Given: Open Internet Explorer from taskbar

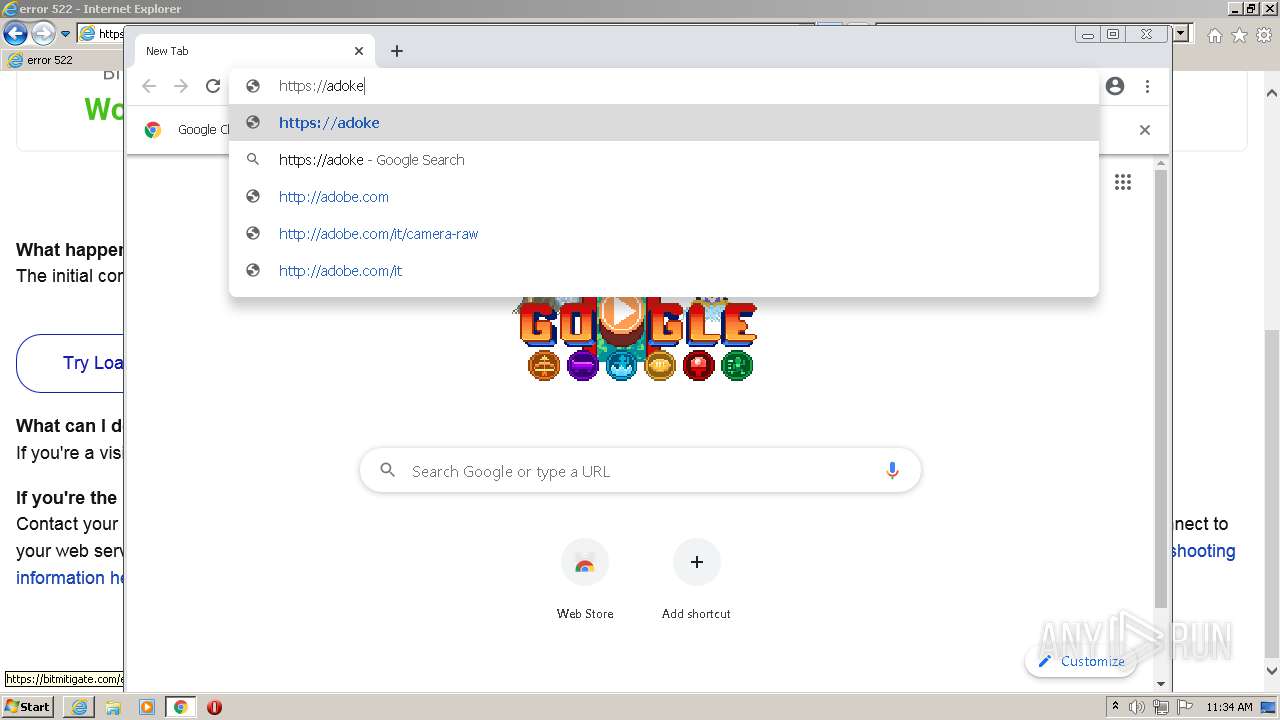Looking at the screenshot, I should coord(79,707).
